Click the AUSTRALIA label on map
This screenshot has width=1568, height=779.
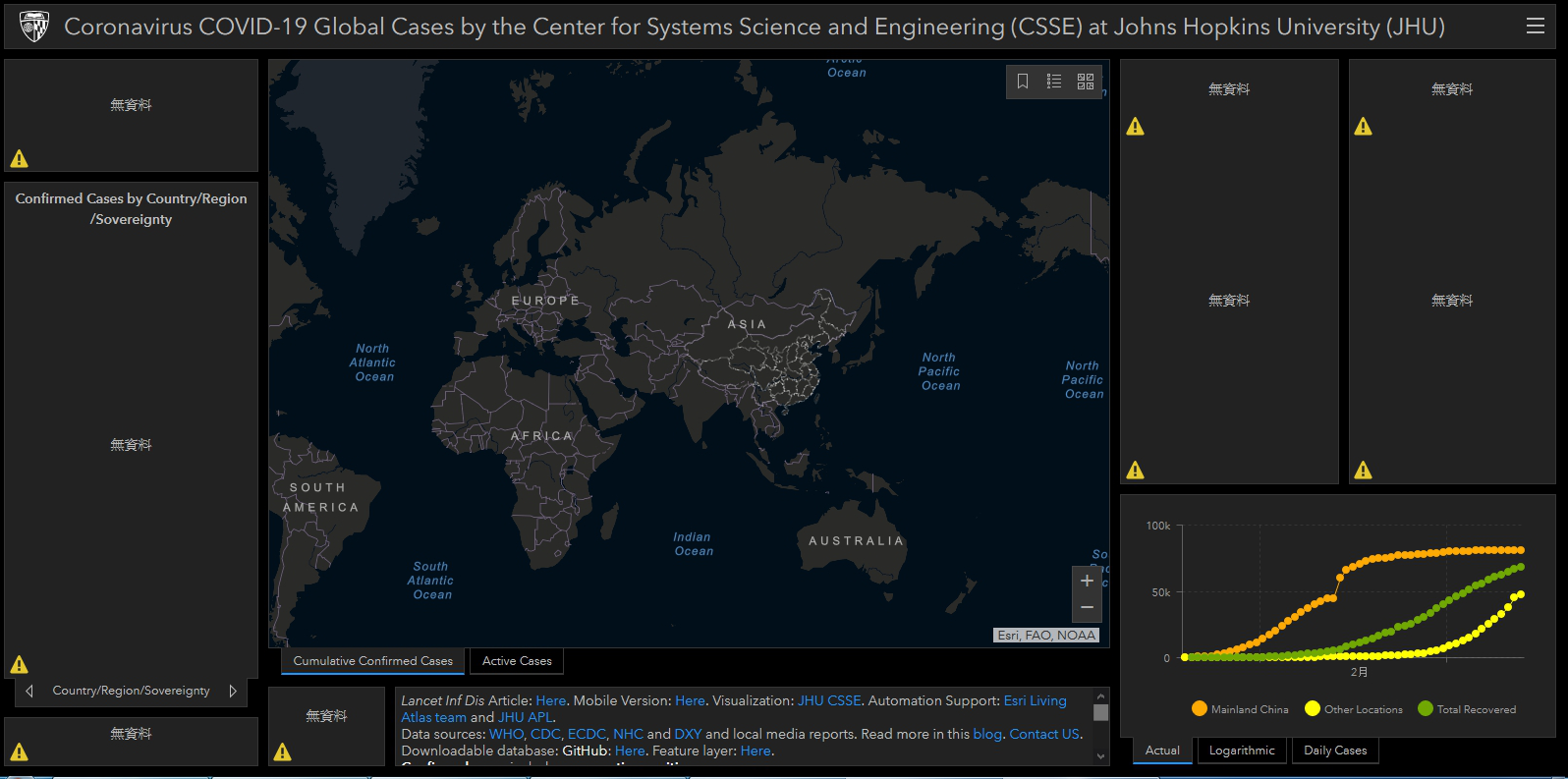(x=856, y=541)
